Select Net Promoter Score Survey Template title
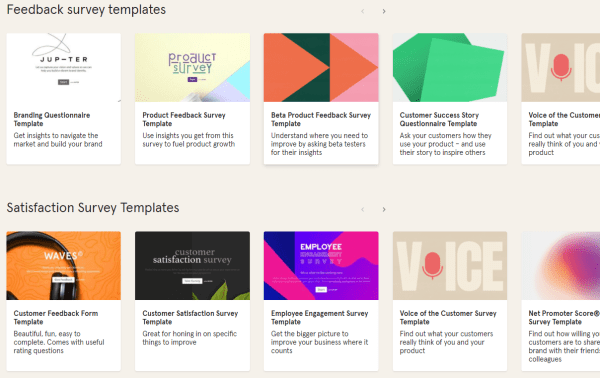Image resolution: width=600 pixels, height=378 pixels. pyautogui.click(x=564, y=318)
